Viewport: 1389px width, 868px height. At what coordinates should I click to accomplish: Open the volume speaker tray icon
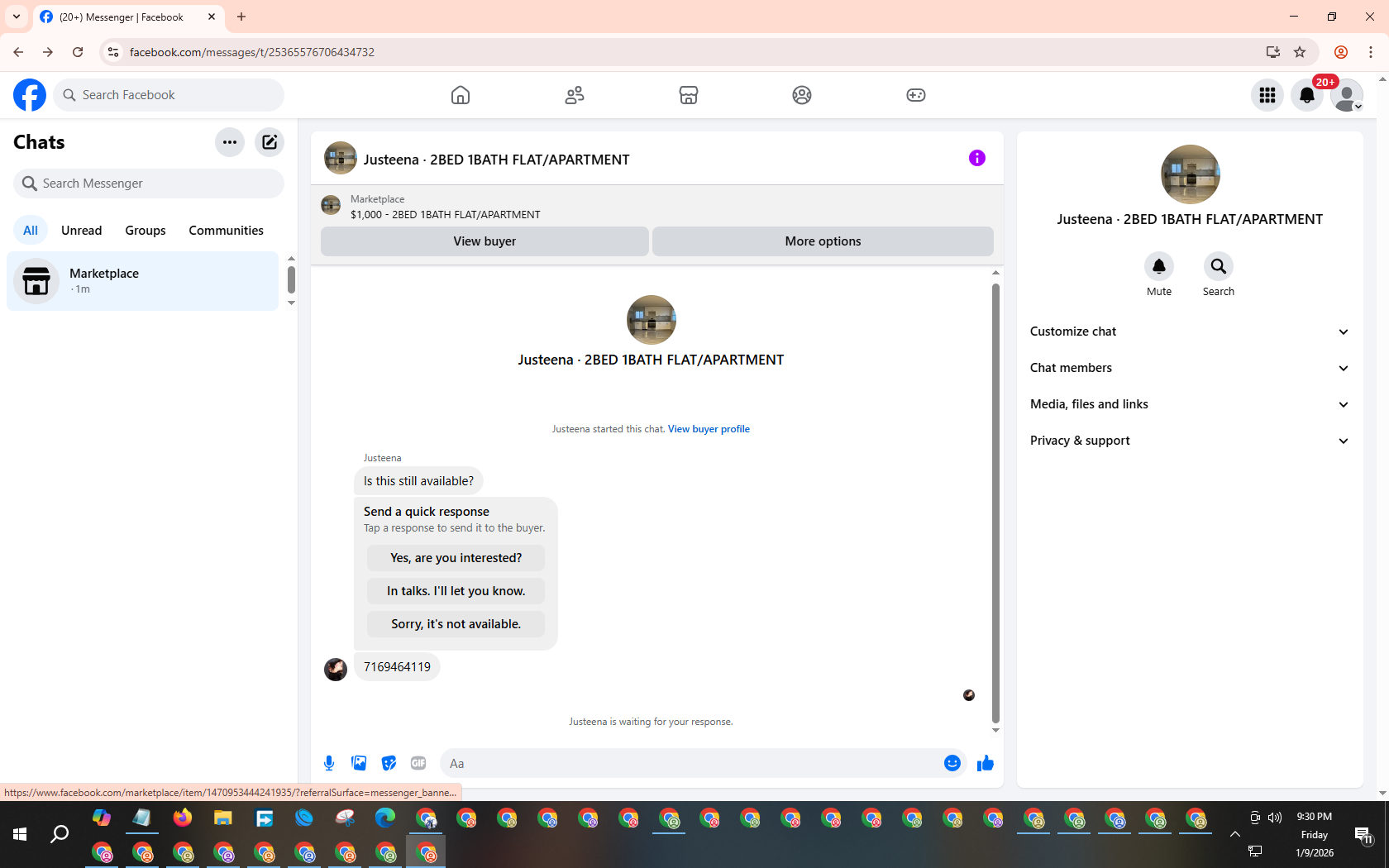[1275, 817]
